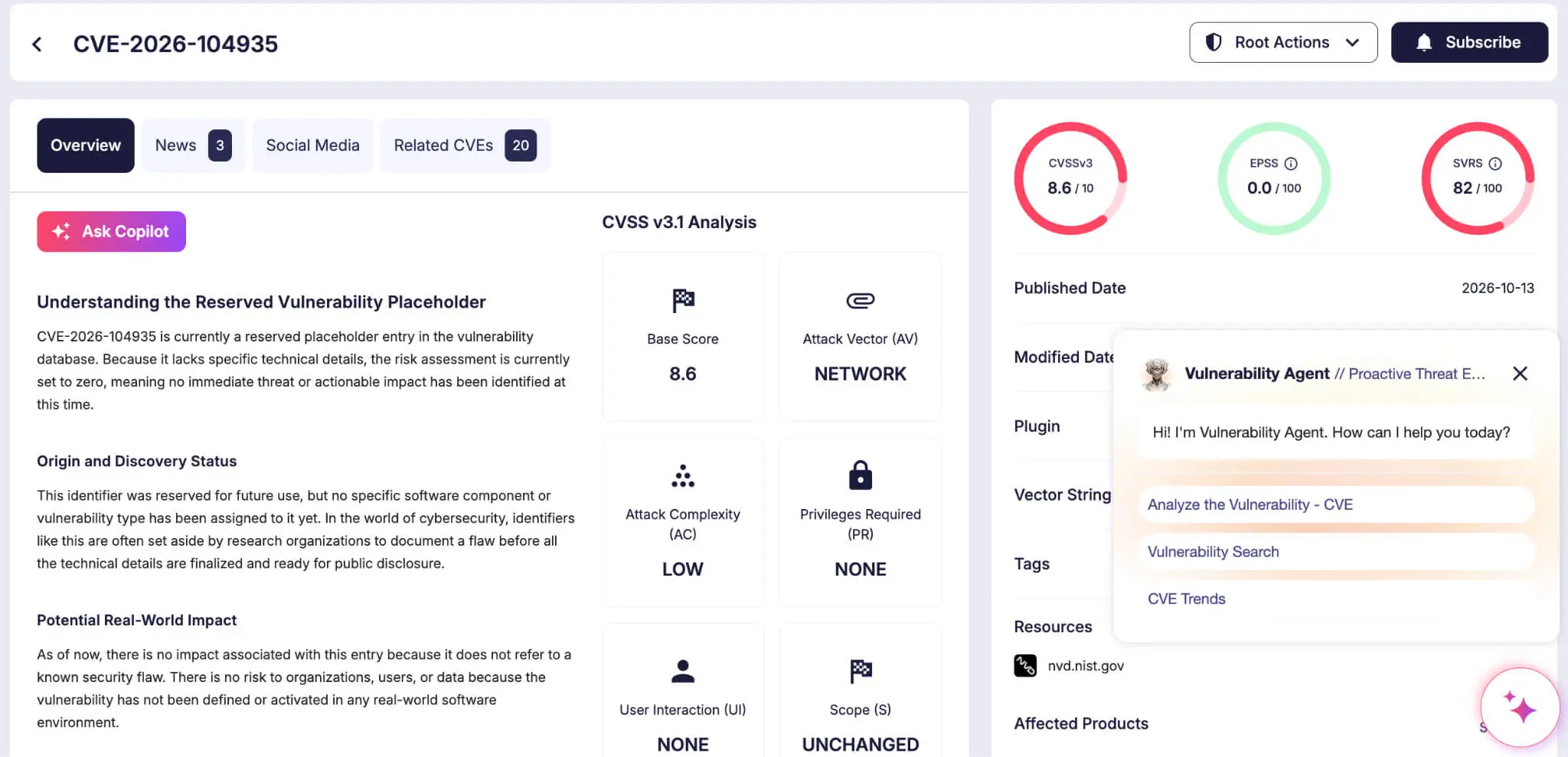Click the CVSS v3.1 Analysis heading
This screenshot has width=1568, height=757.
tap(679, 222)
